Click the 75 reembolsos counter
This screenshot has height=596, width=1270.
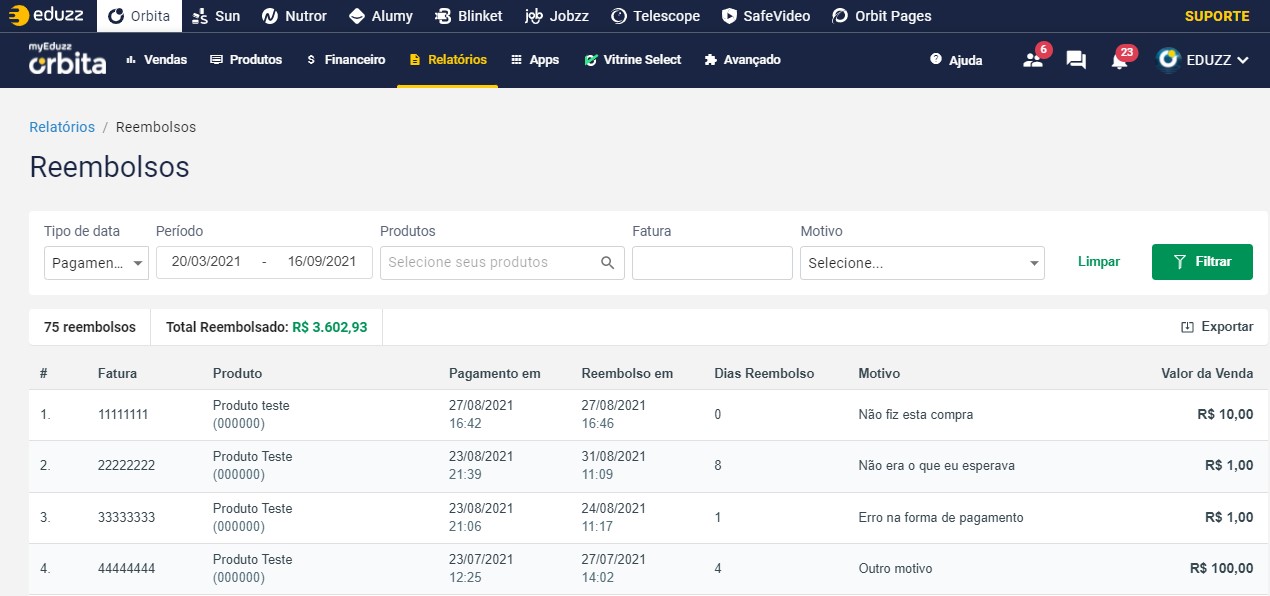90,327
